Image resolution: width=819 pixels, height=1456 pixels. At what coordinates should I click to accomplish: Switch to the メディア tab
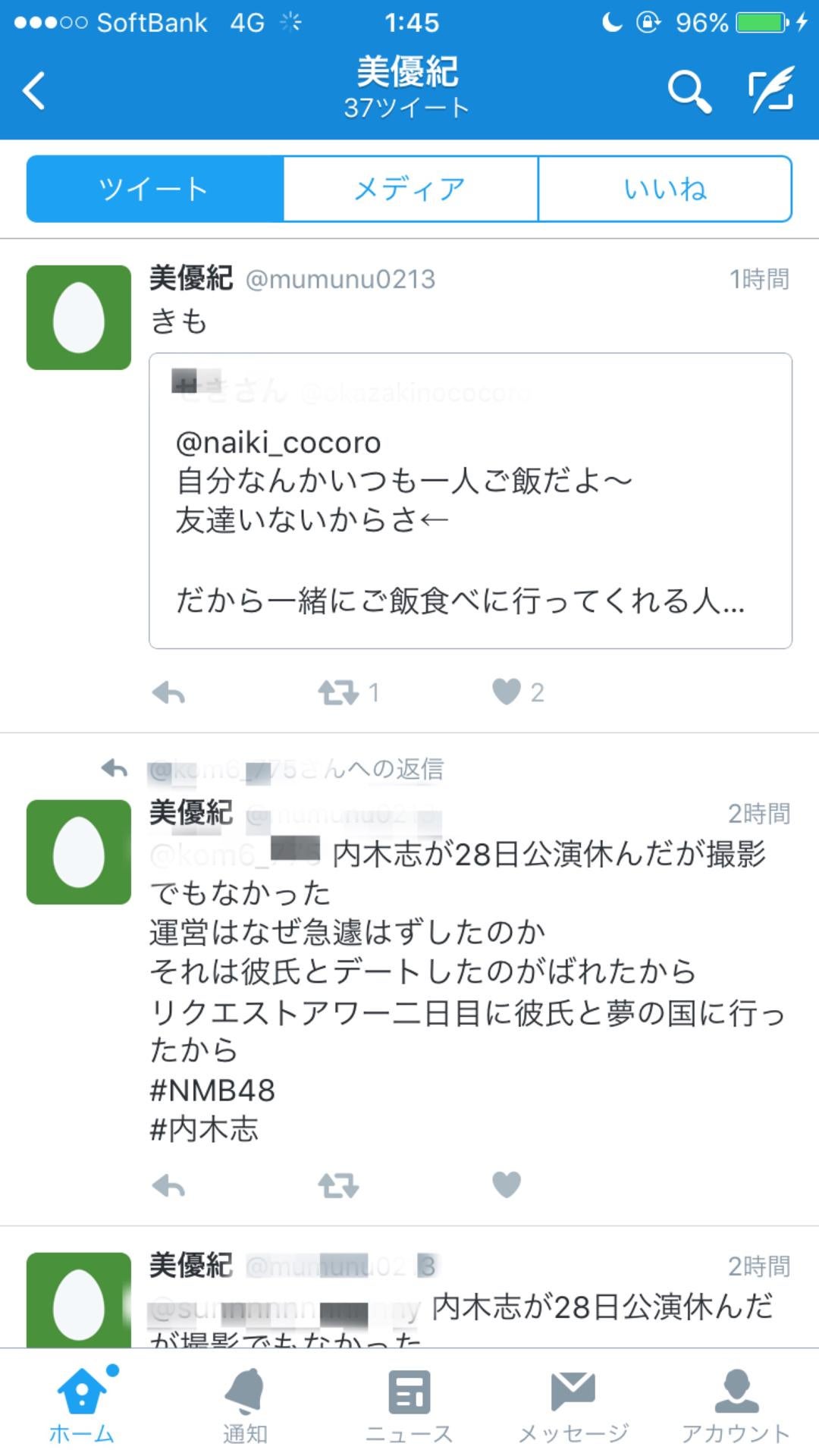point(410,189)
